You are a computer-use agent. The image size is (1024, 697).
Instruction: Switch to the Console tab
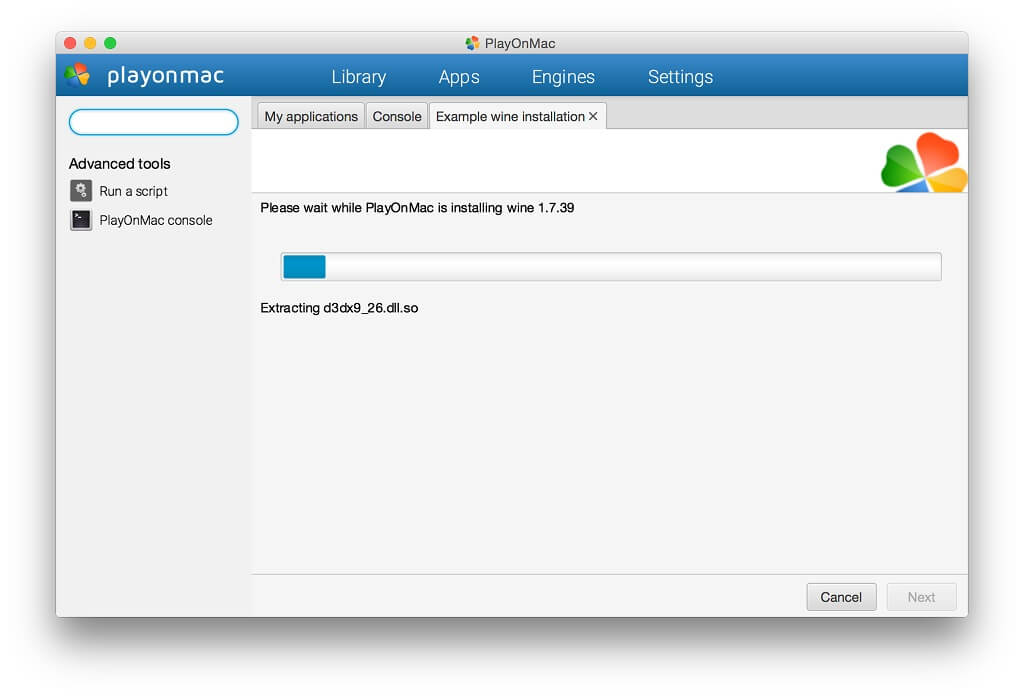(397, 116)
